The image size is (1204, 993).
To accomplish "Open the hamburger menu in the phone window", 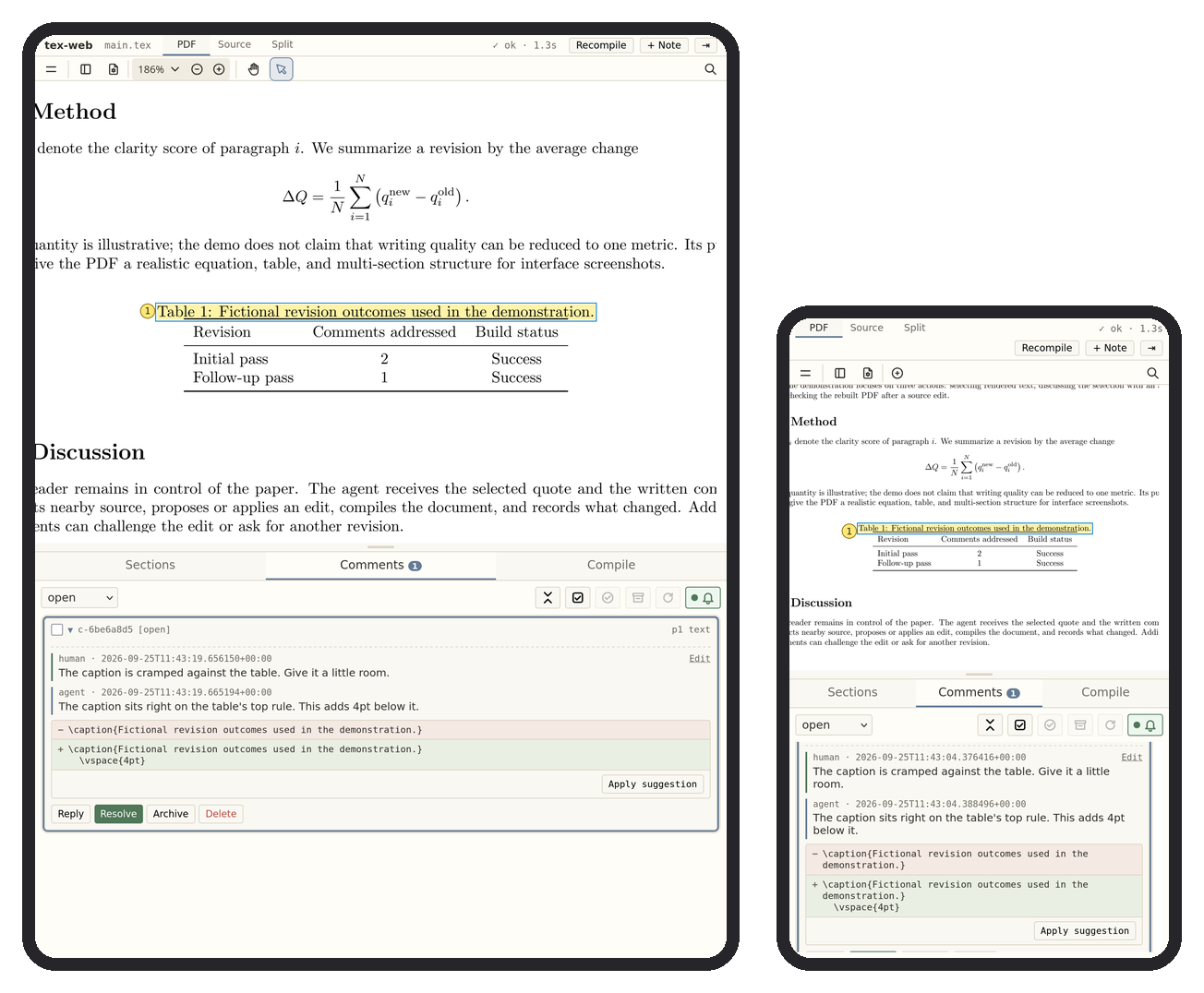I will (x=805, y=373).
